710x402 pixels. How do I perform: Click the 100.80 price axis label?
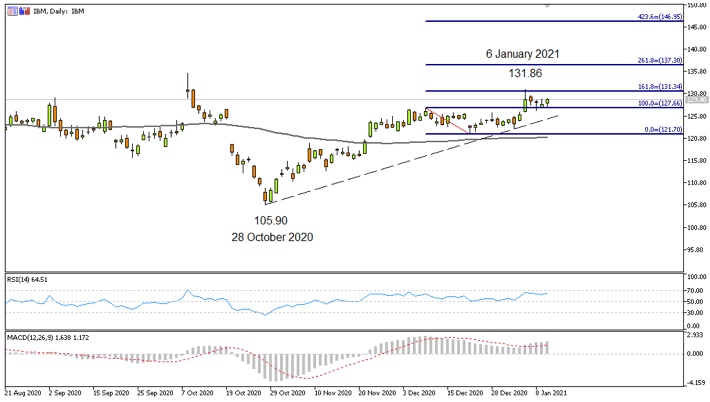698,228
